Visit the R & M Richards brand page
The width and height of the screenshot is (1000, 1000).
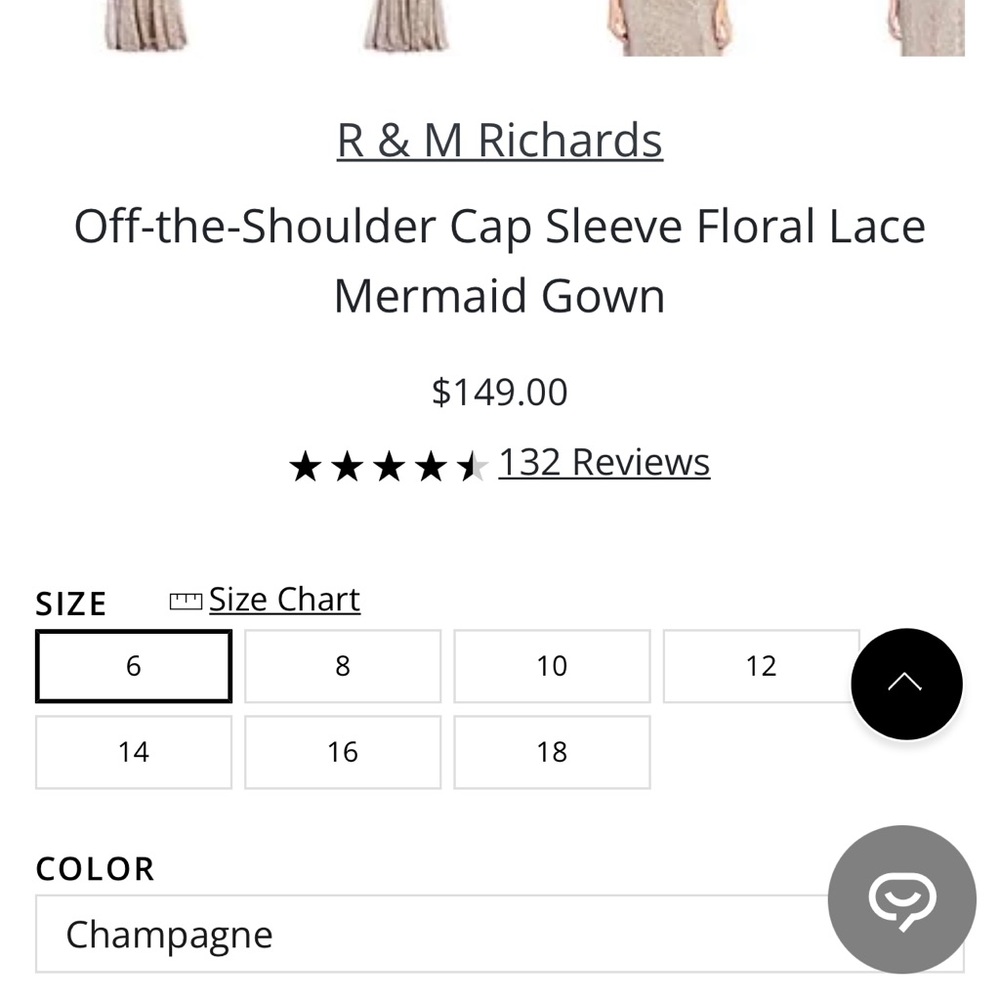pos(499,139)
